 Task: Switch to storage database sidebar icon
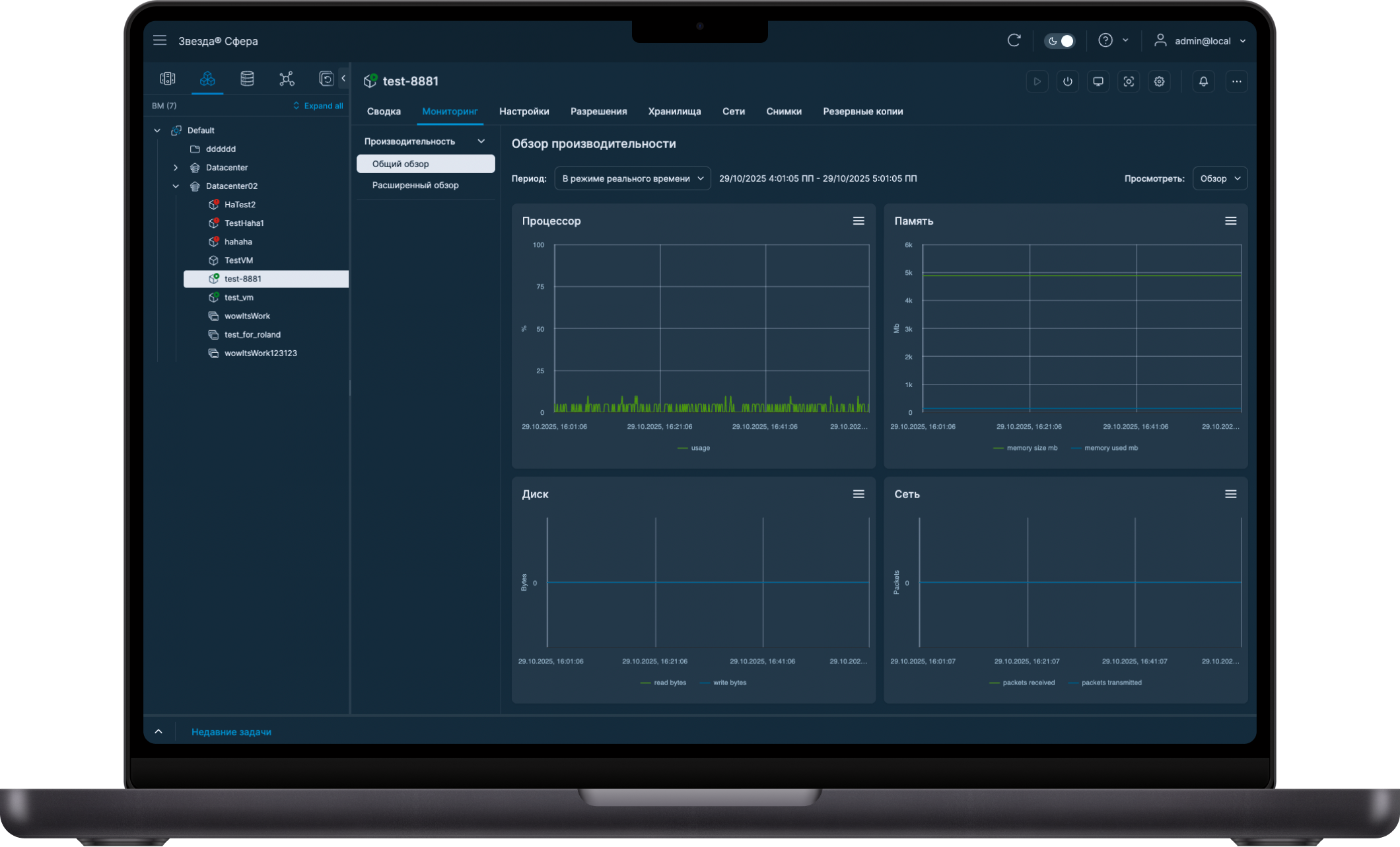247,79
